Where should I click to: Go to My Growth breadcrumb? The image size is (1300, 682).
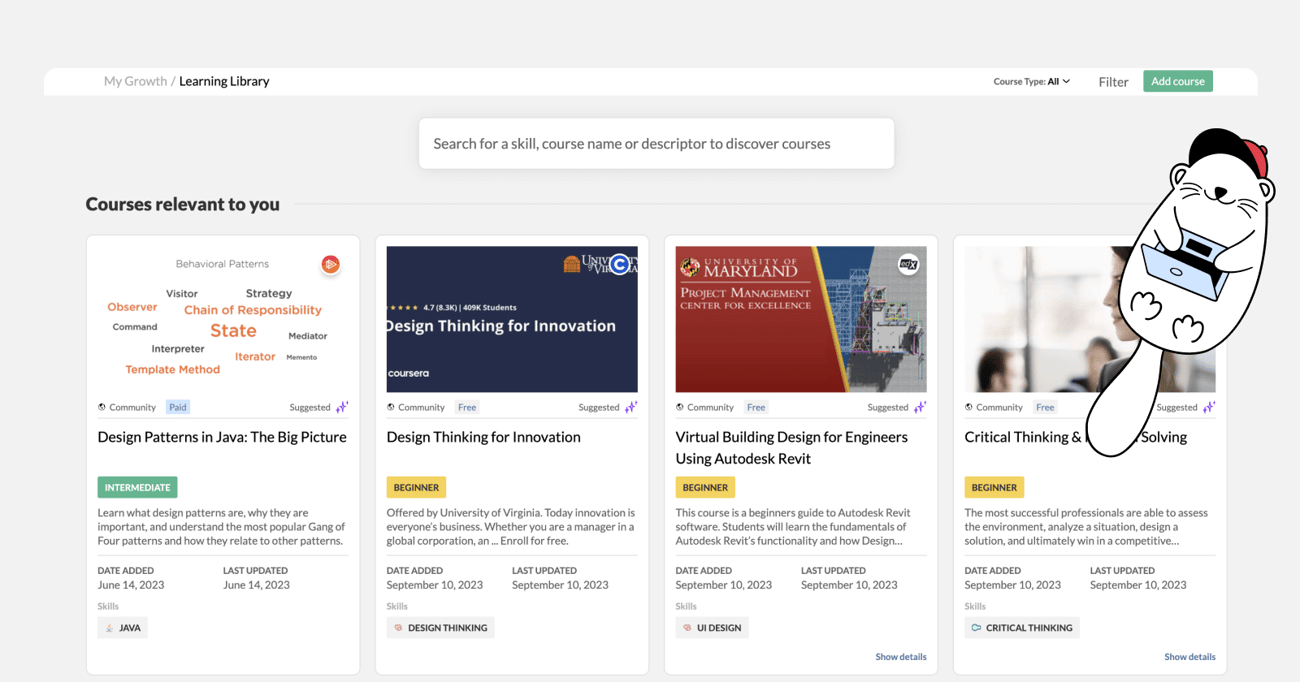click(135, 81)
